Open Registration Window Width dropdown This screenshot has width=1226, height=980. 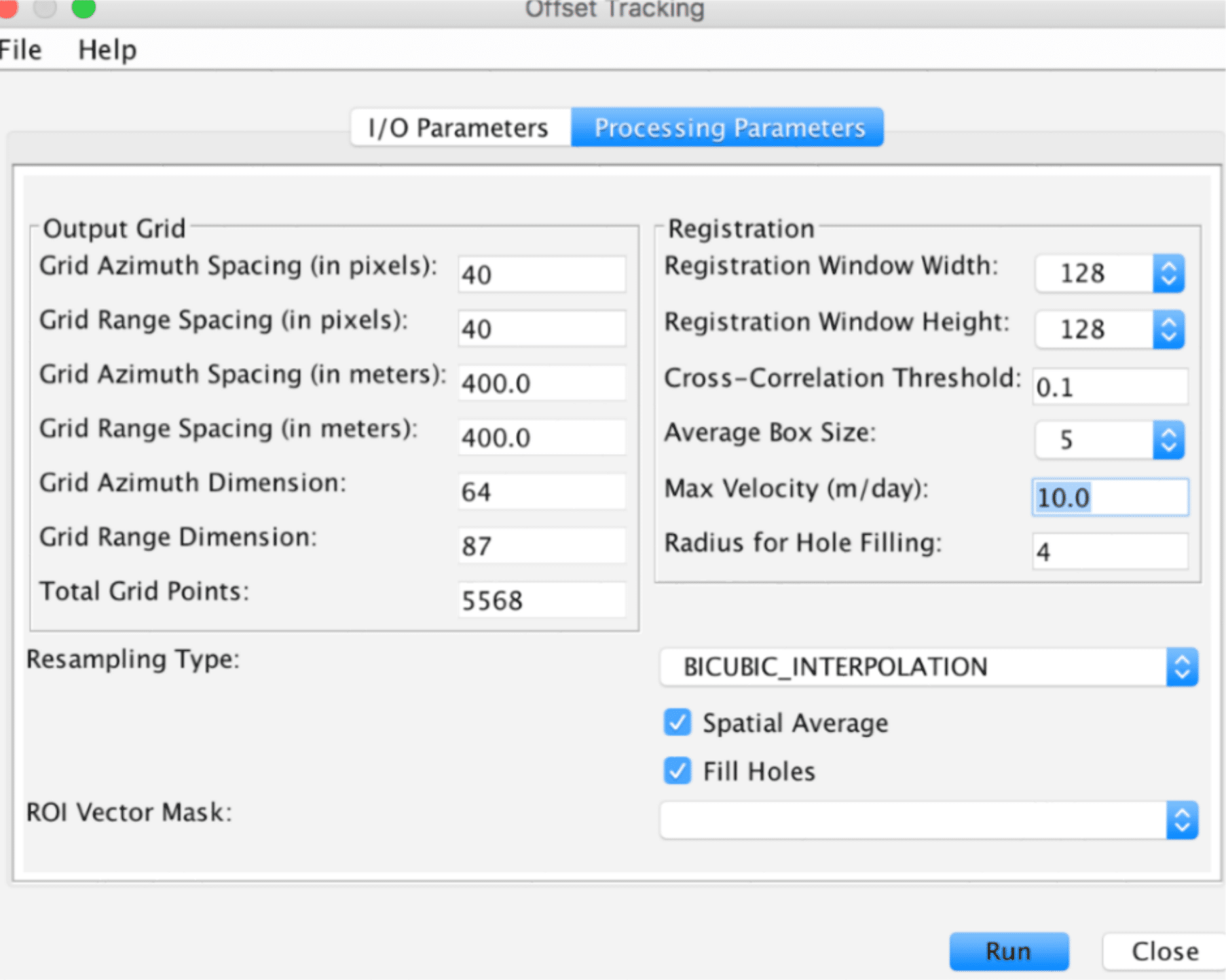[1109, 274]
